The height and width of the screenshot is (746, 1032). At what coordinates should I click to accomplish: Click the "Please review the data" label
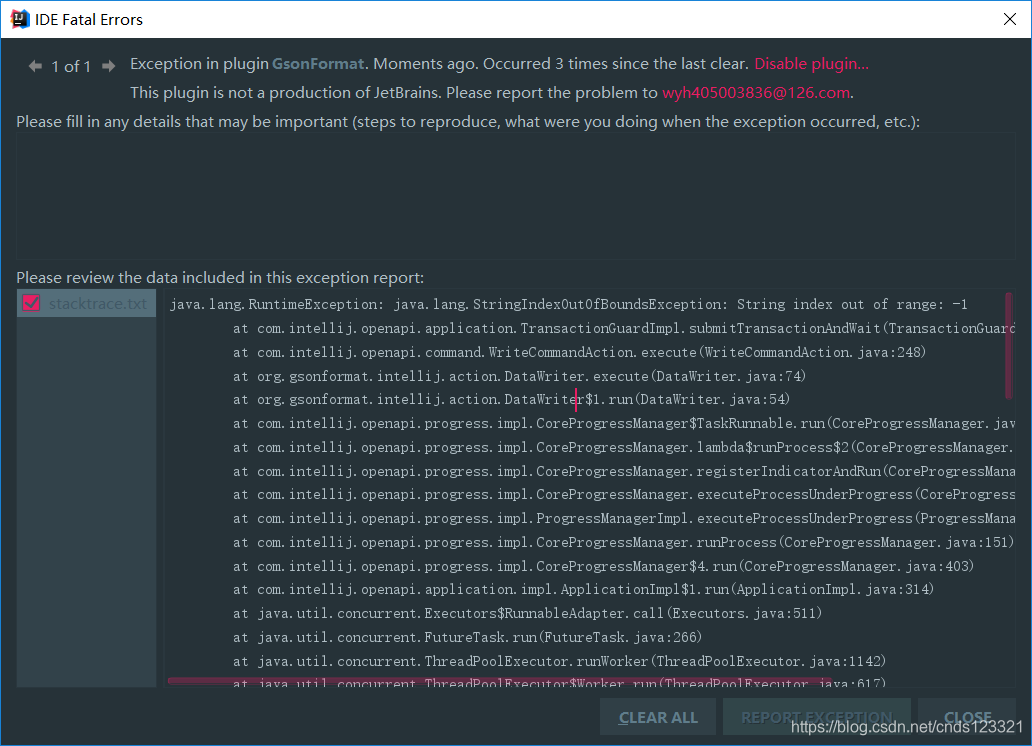pyautogui.click(x=220, y=278)
